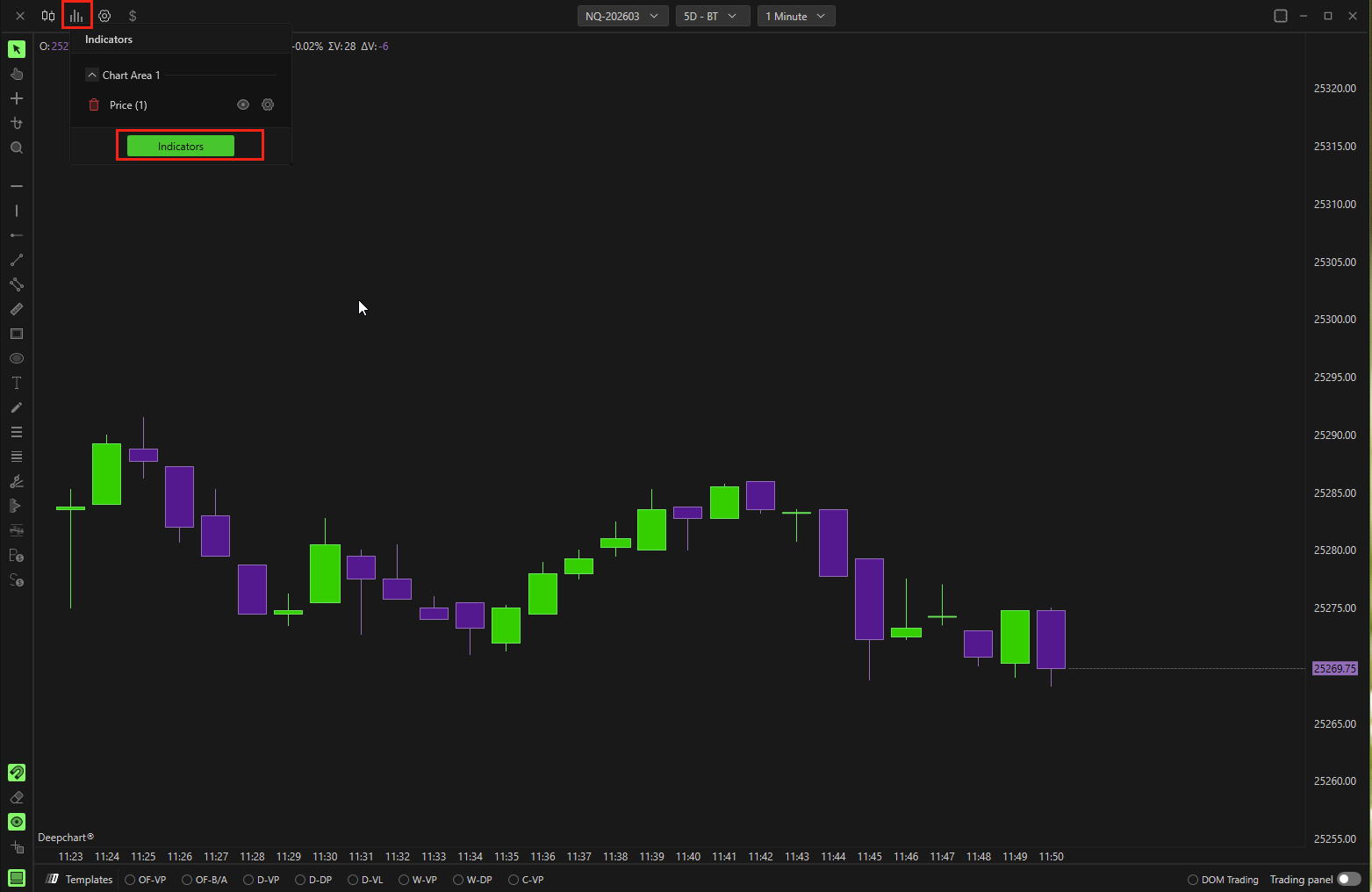Select the OF-VP template radio button
Image resolution: width=1372 pixels, height=892 pixels.
coord(130,880)
